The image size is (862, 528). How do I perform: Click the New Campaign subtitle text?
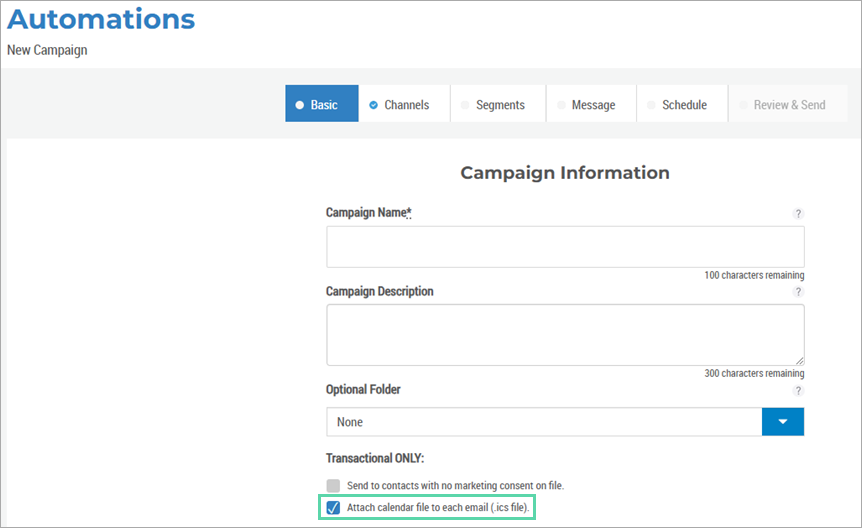tap(47, 50)
